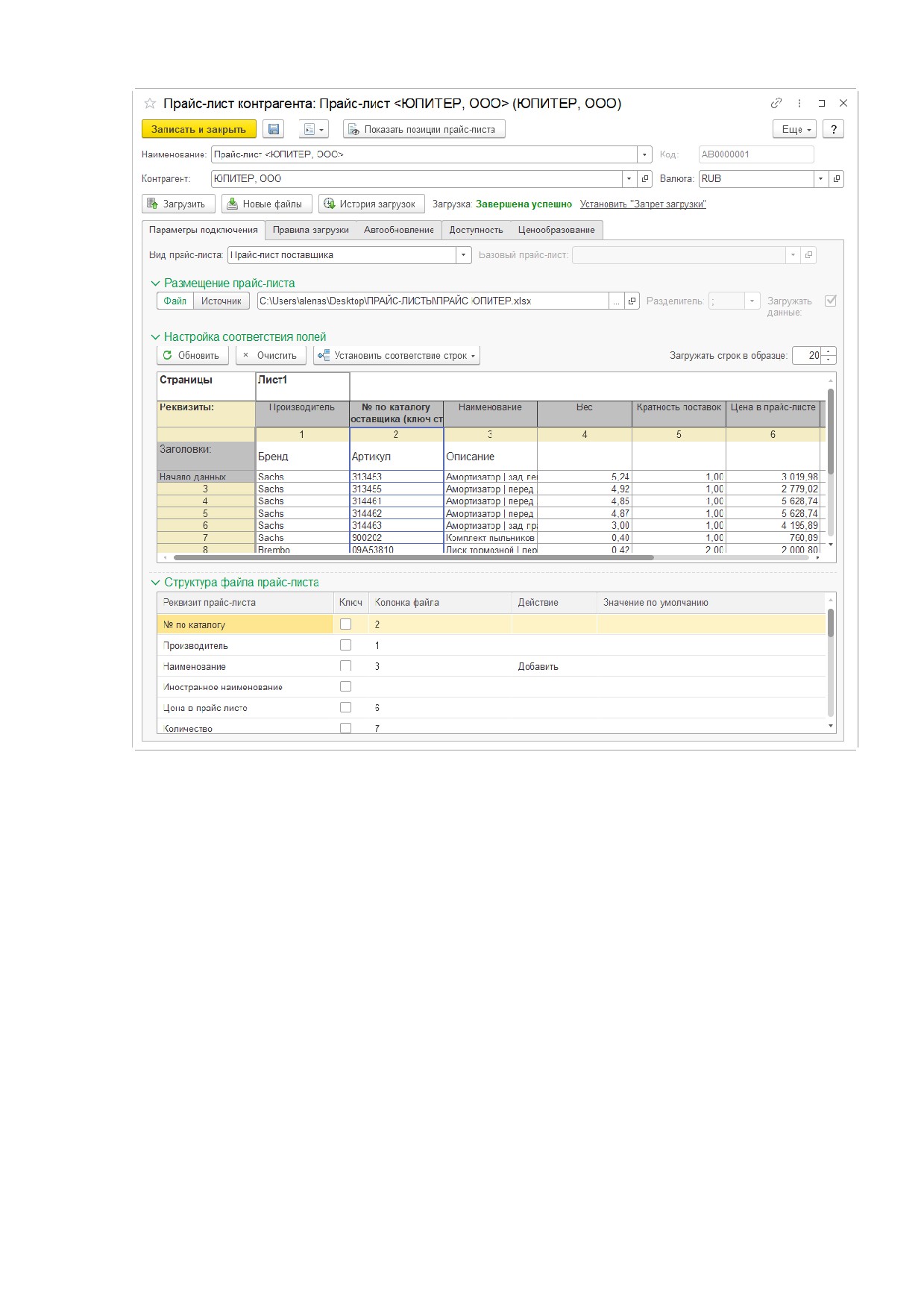Collapse Настройка соответствия полей section

[x=156, y=337]
